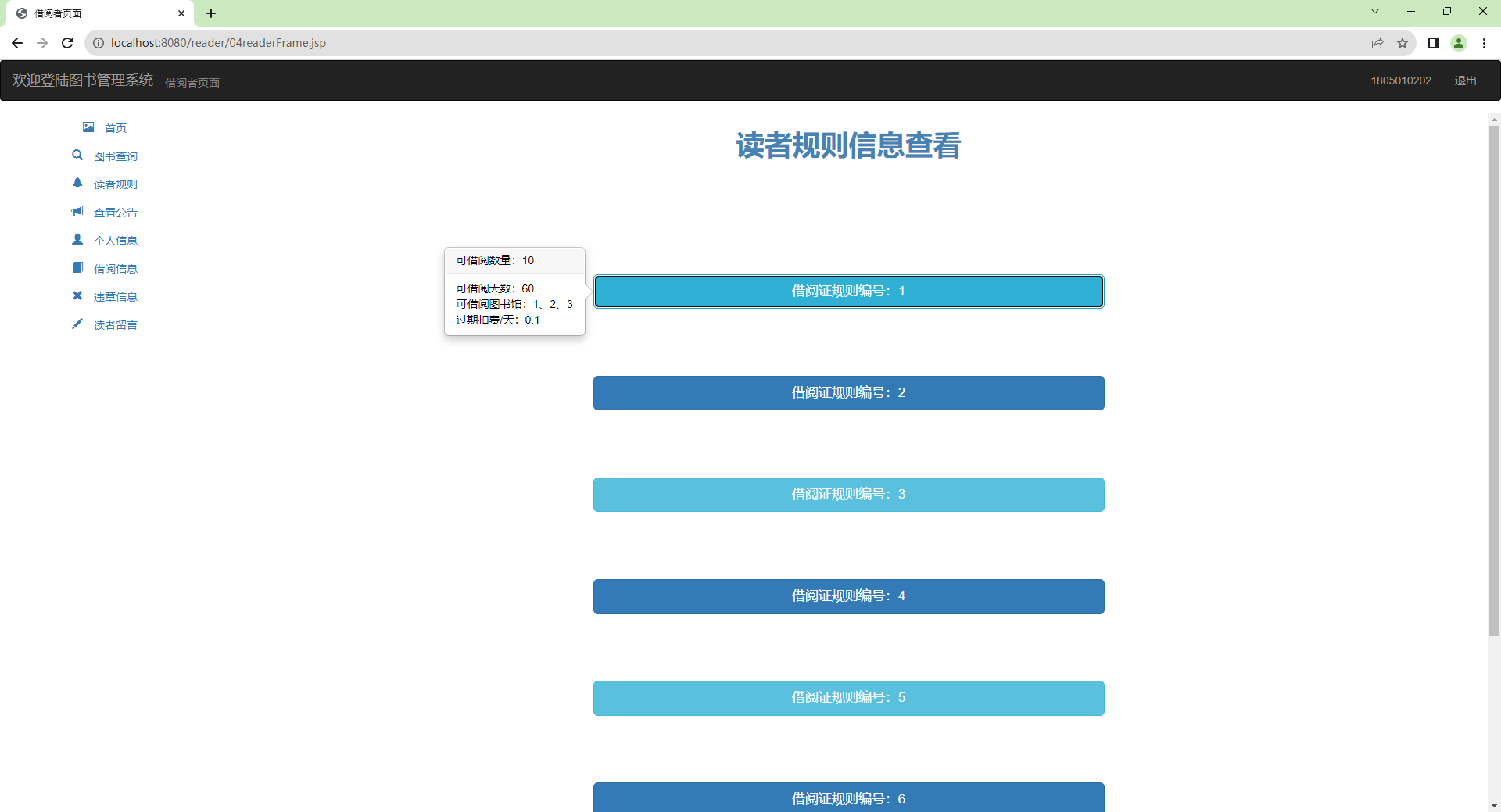Click the picture icon next to 首页

(88, 127)
